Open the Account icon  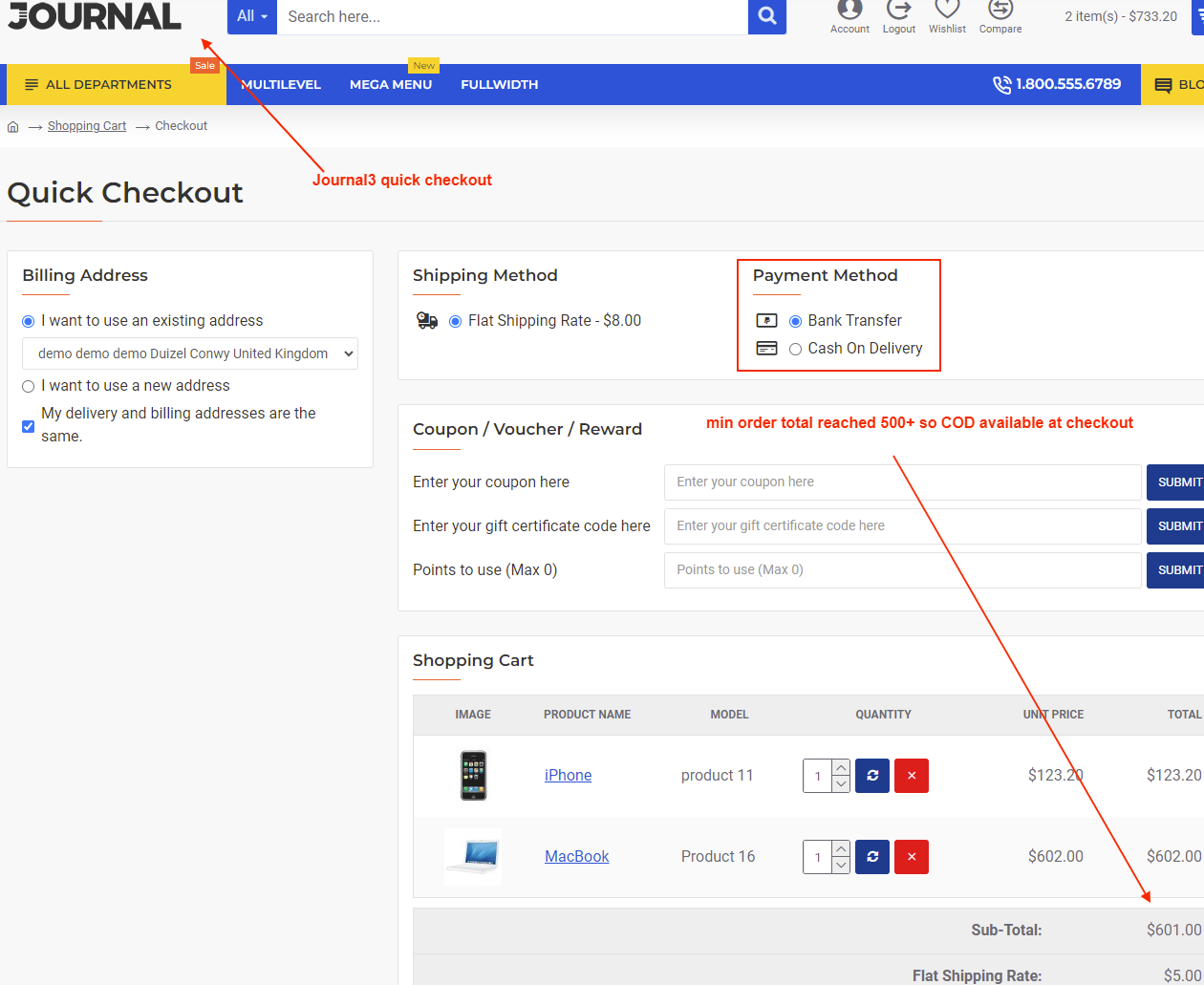849,11
